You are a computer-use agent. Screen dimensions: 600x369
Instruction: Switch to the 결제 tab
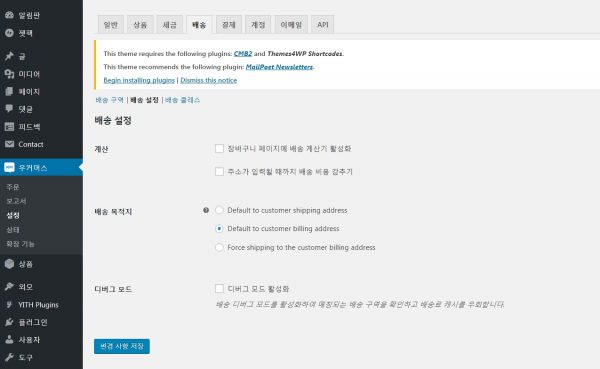point(228,24)
